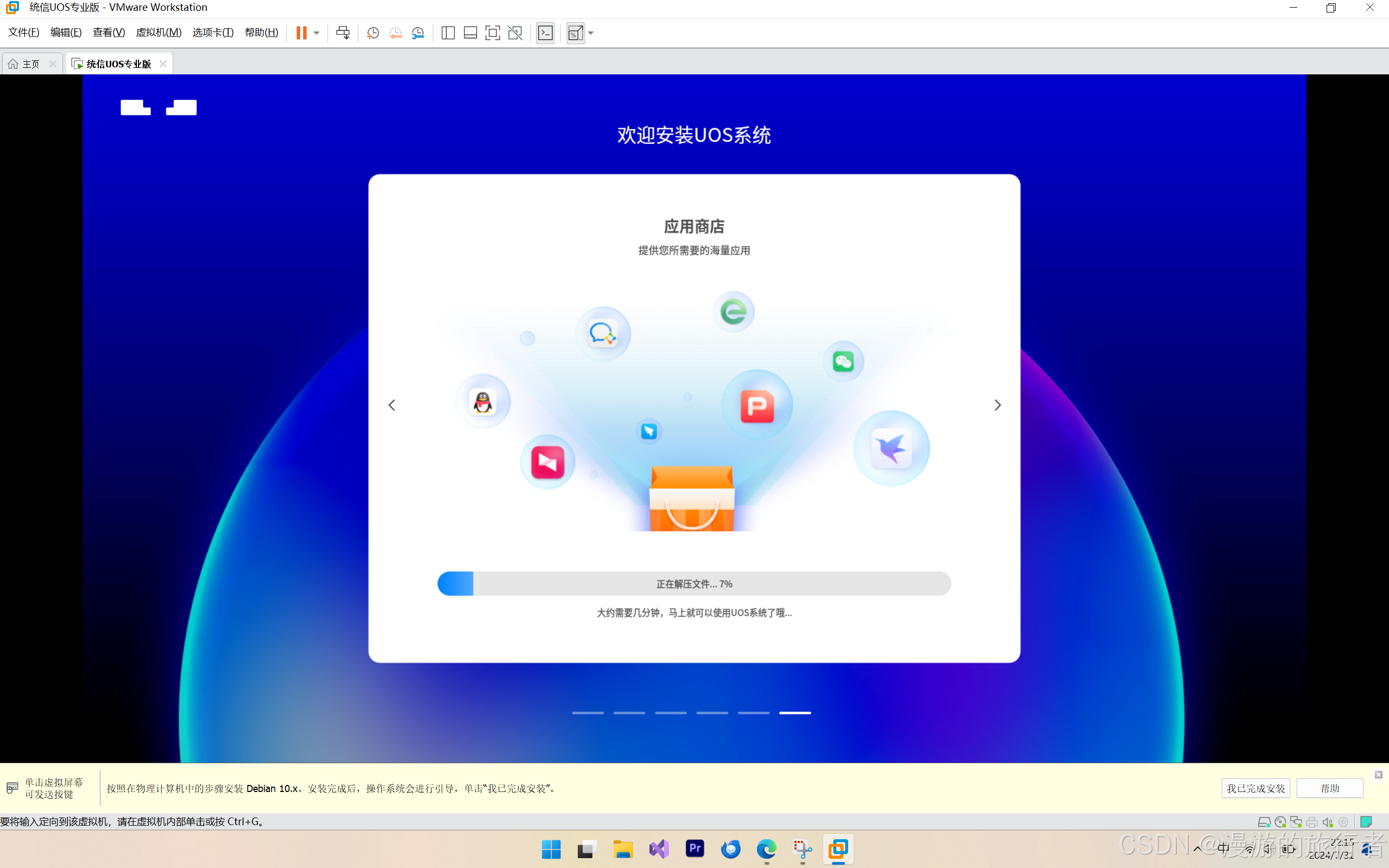The width and height of the screenshot is (1389, 868).
Task: Open the 帮助(H) menu
Action: [261, 33]
